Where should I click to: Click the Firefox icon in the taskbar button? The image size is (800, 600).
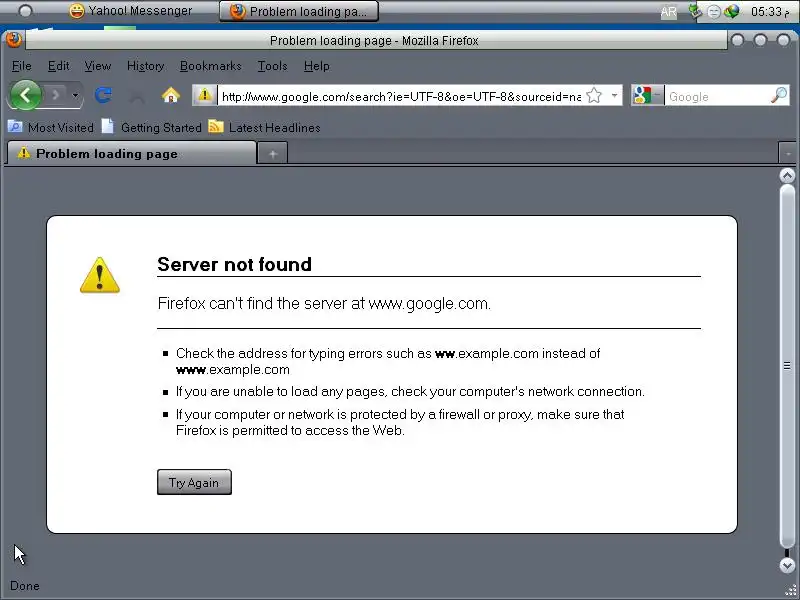tap(237, 11)
